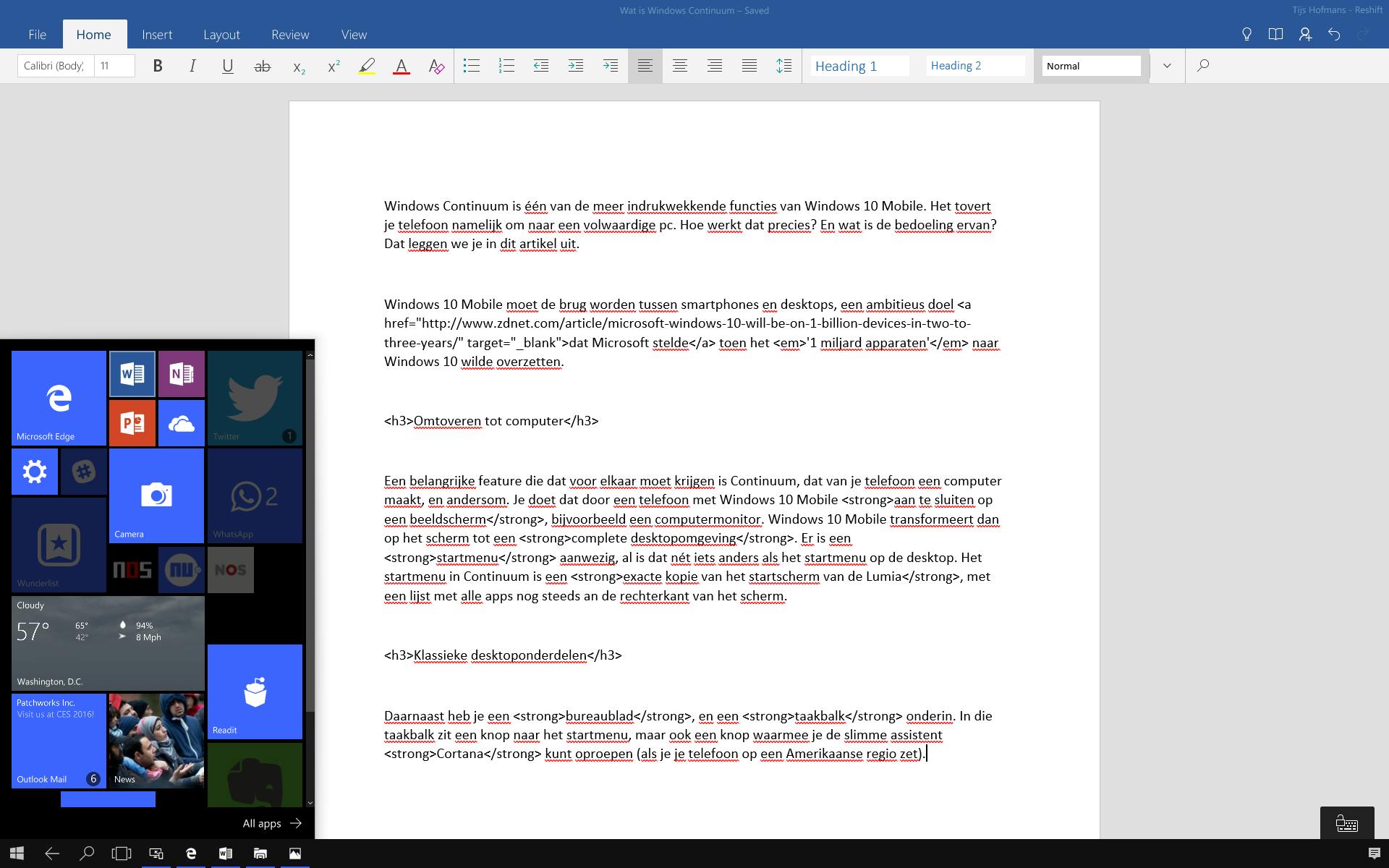
Task: Click the search magnifier in ribbon
Action: pos(1203,66)
